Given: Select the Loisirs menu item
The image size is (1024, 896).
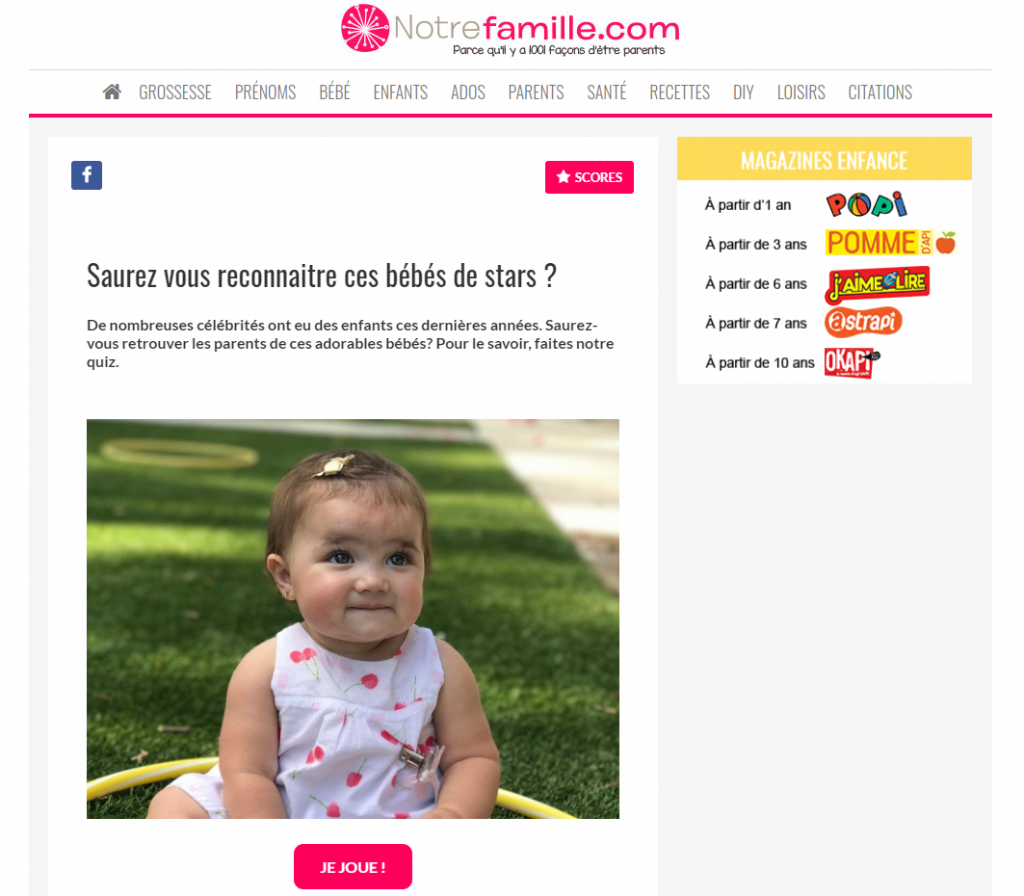Looking at the screenshot, I should click(x=801, y=92).
